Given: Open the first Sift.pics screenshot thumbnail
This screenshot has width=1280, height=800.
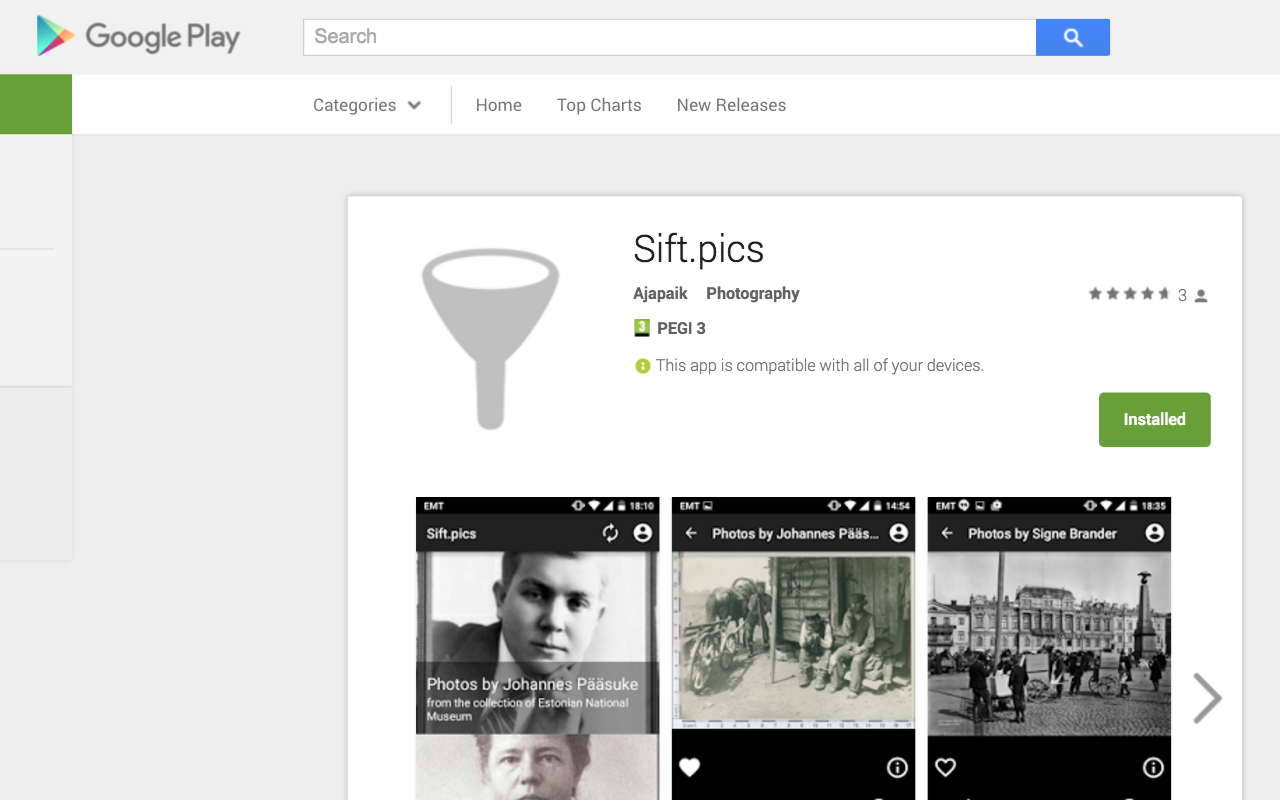Looking at the screenshot, I should [537, 648].
